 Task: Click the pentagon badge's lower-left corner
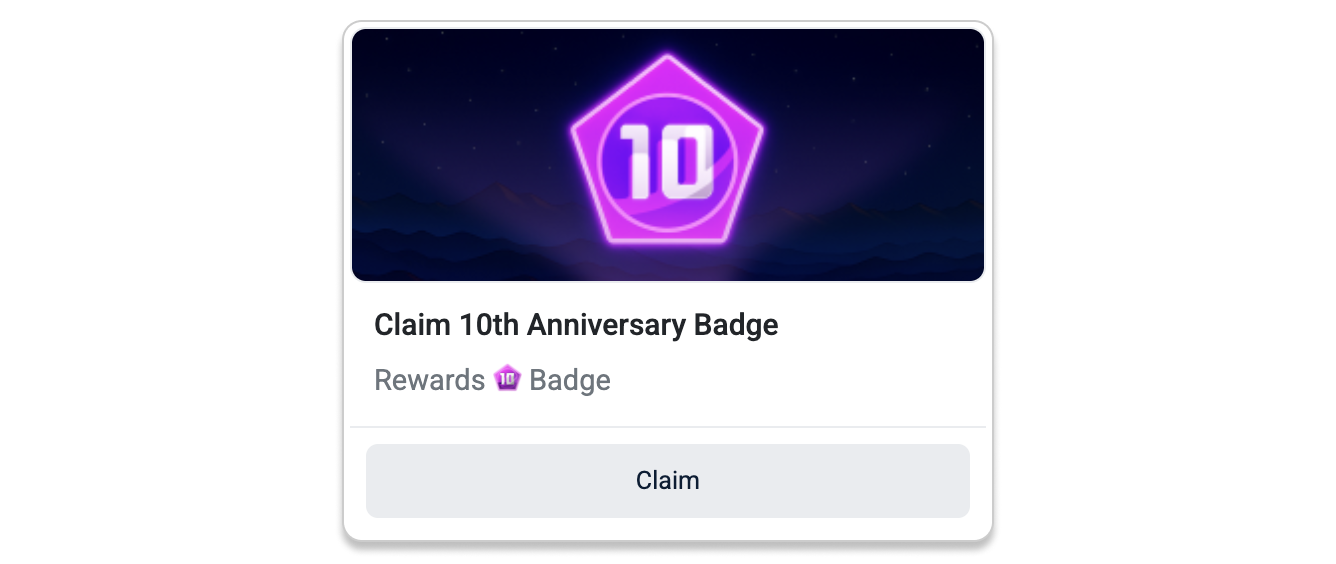pyautogui.click(x=607, y=239)
